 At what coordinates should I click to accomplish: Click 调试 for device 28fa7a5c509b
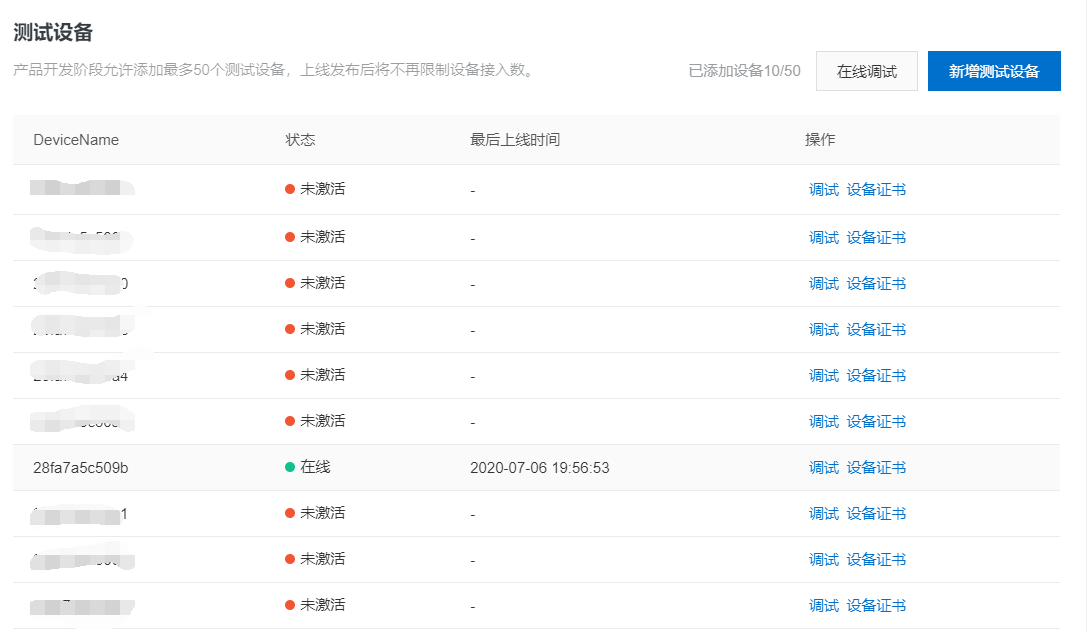(823, 467)
